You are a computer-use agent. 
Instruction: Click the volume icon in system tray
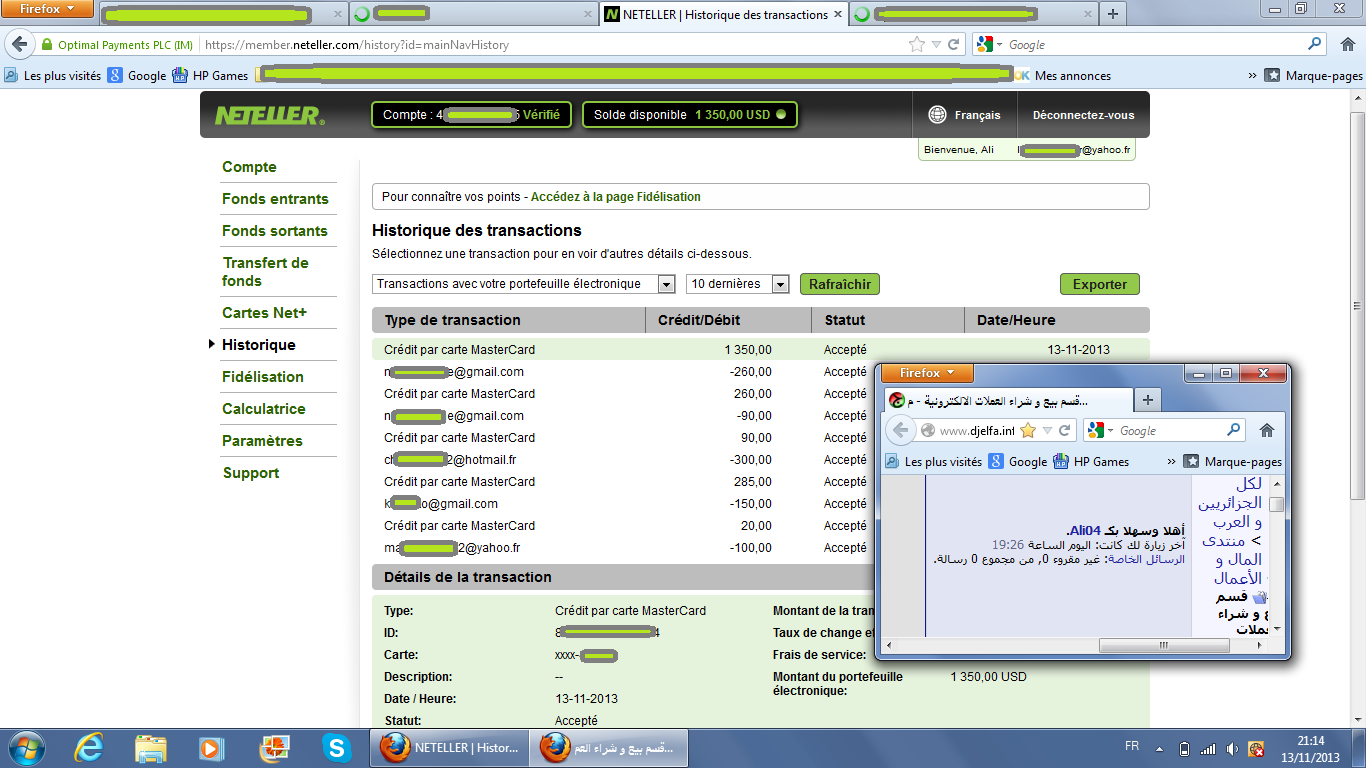click(1232, 748)
